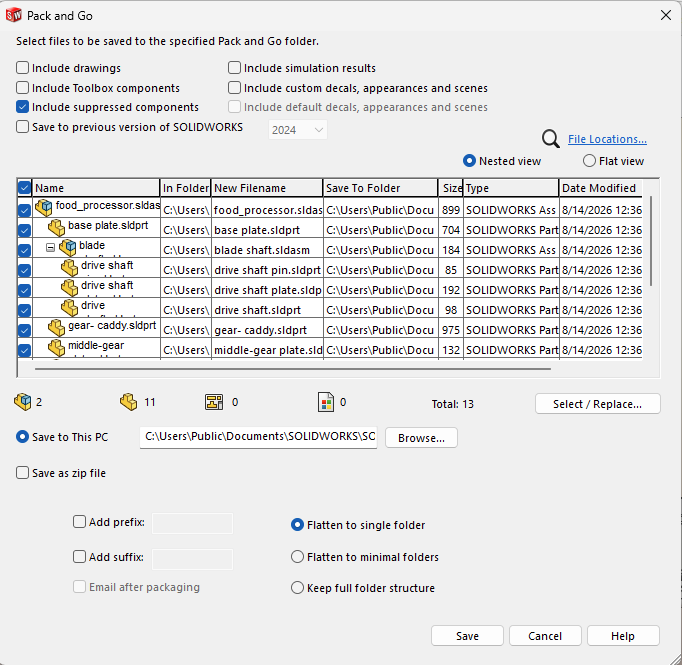Choose Flatten to minimal folders
This screenshot has width=682, height=665.
coord(297,557)
